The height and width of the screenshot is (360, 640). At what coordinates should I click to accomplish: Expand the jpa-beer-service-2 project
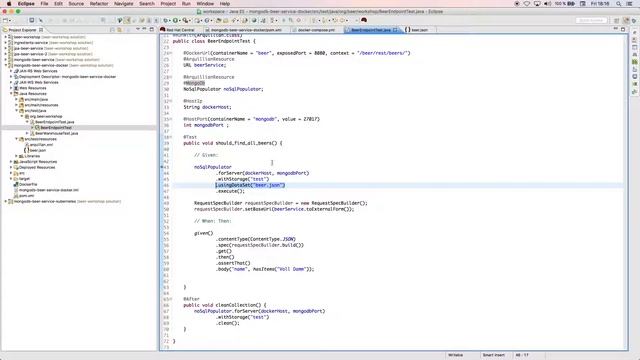[x=6, y=54]
